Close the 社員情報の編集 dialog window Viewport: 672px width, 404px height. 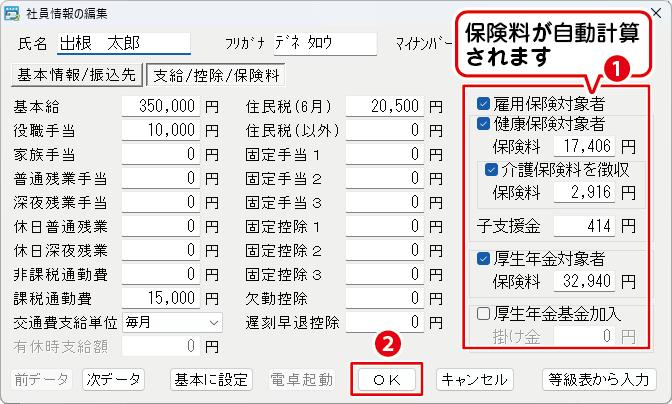[655, 12]
